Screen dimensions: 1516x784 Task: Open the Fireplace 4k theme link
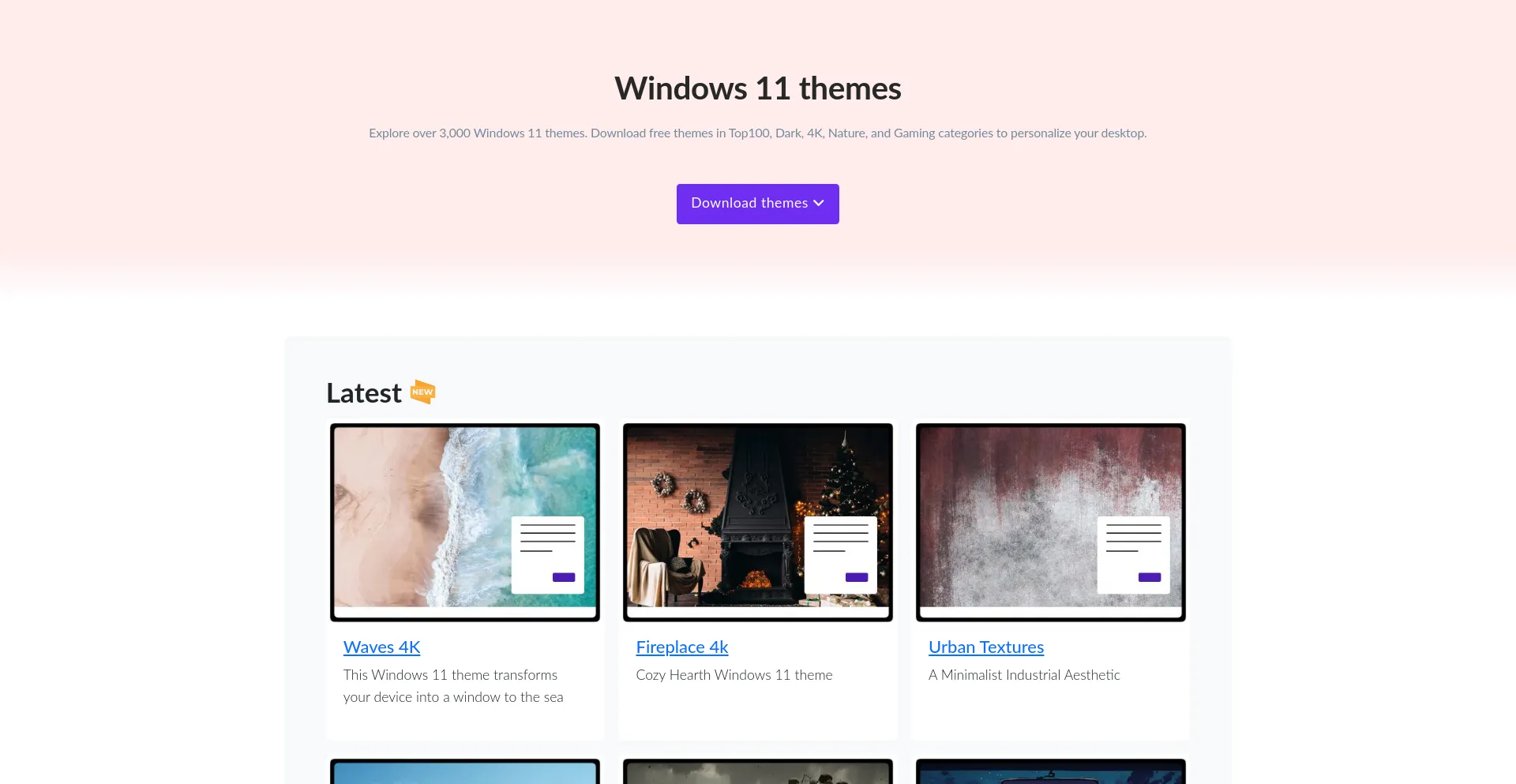682,647
